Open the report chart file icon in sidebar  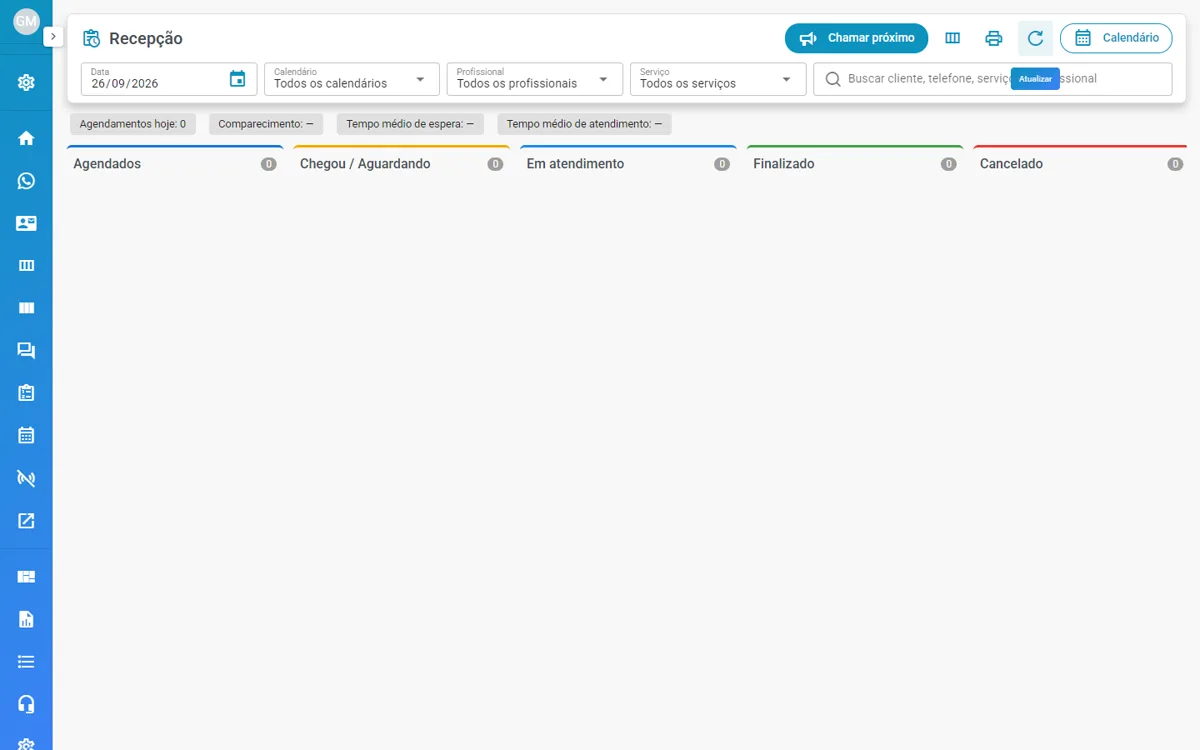pos(26,619)
